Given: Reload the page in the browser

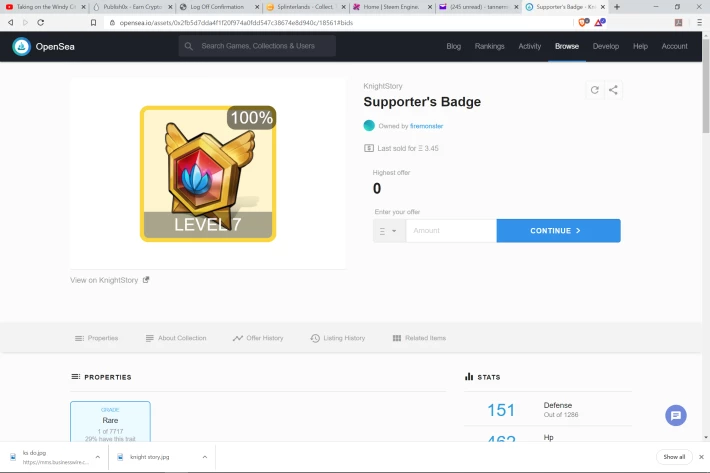Looking at the screenshot, I should [41, 23].
